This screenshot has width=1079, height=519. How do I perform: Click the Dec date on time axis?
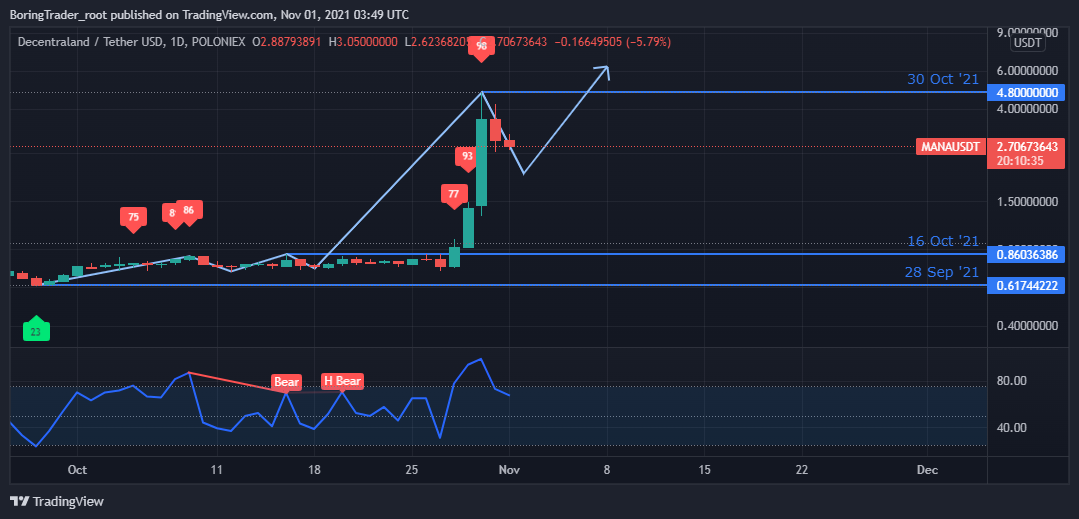927,469
